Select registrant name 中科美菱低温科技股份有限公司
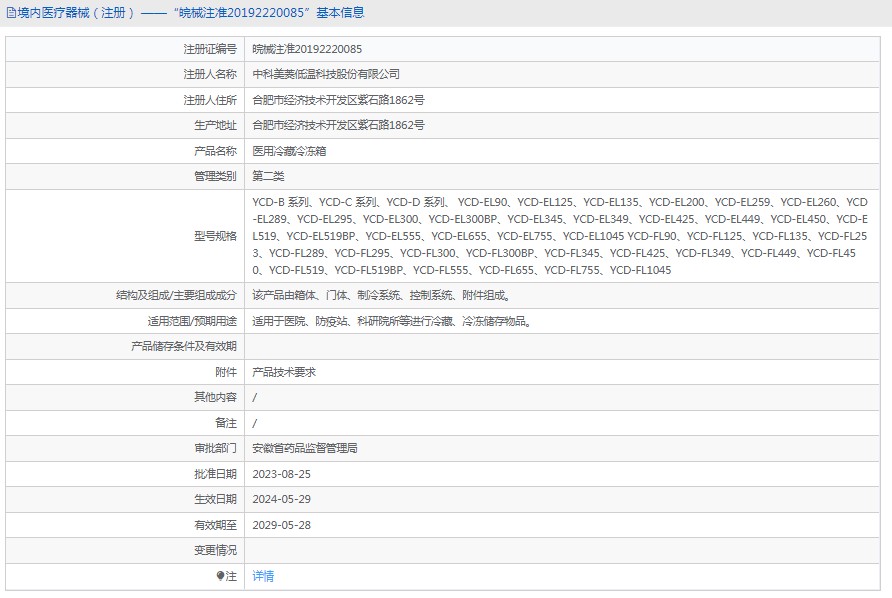The height and width of the screenshot is (598, 892). click(326, 74)
